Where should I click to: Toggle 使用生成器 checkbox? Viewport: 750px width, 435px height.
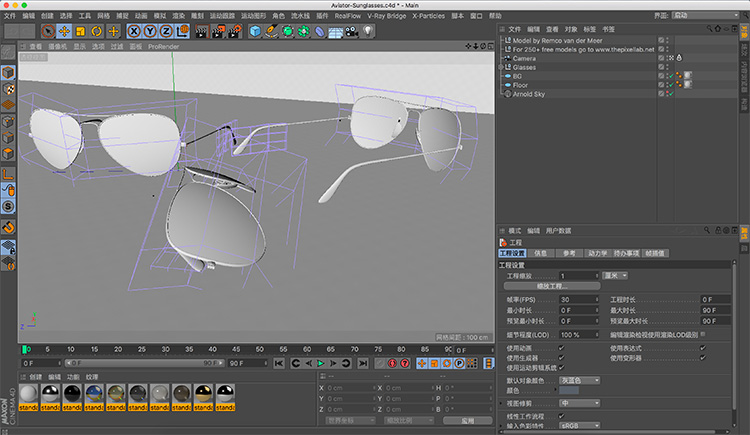[x=562, y=357]
